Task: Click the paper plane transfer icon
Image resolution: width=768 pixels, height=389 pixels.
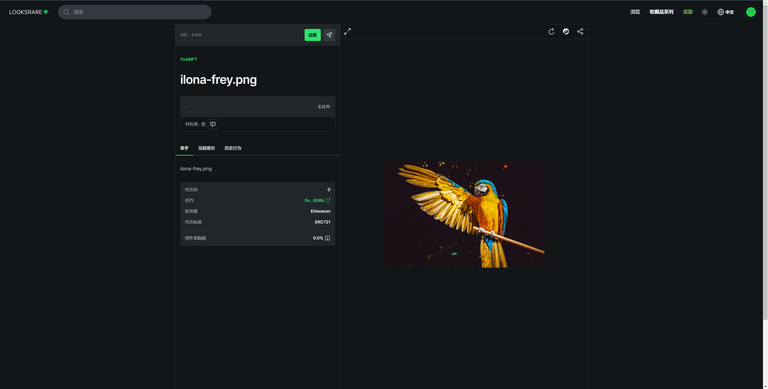Action: pyautogui.click(x=329, y=35)
